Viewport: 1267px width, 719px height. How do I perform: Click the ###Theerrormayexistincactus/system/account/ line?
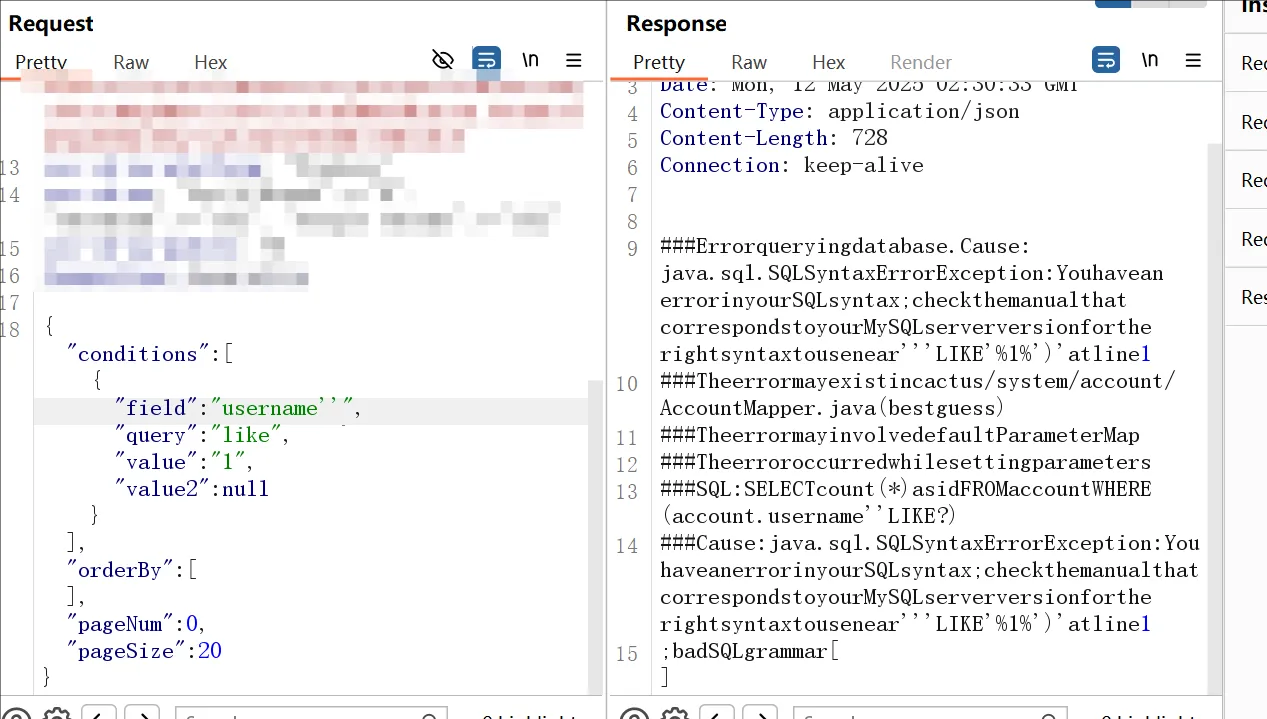tap(918, 381)
